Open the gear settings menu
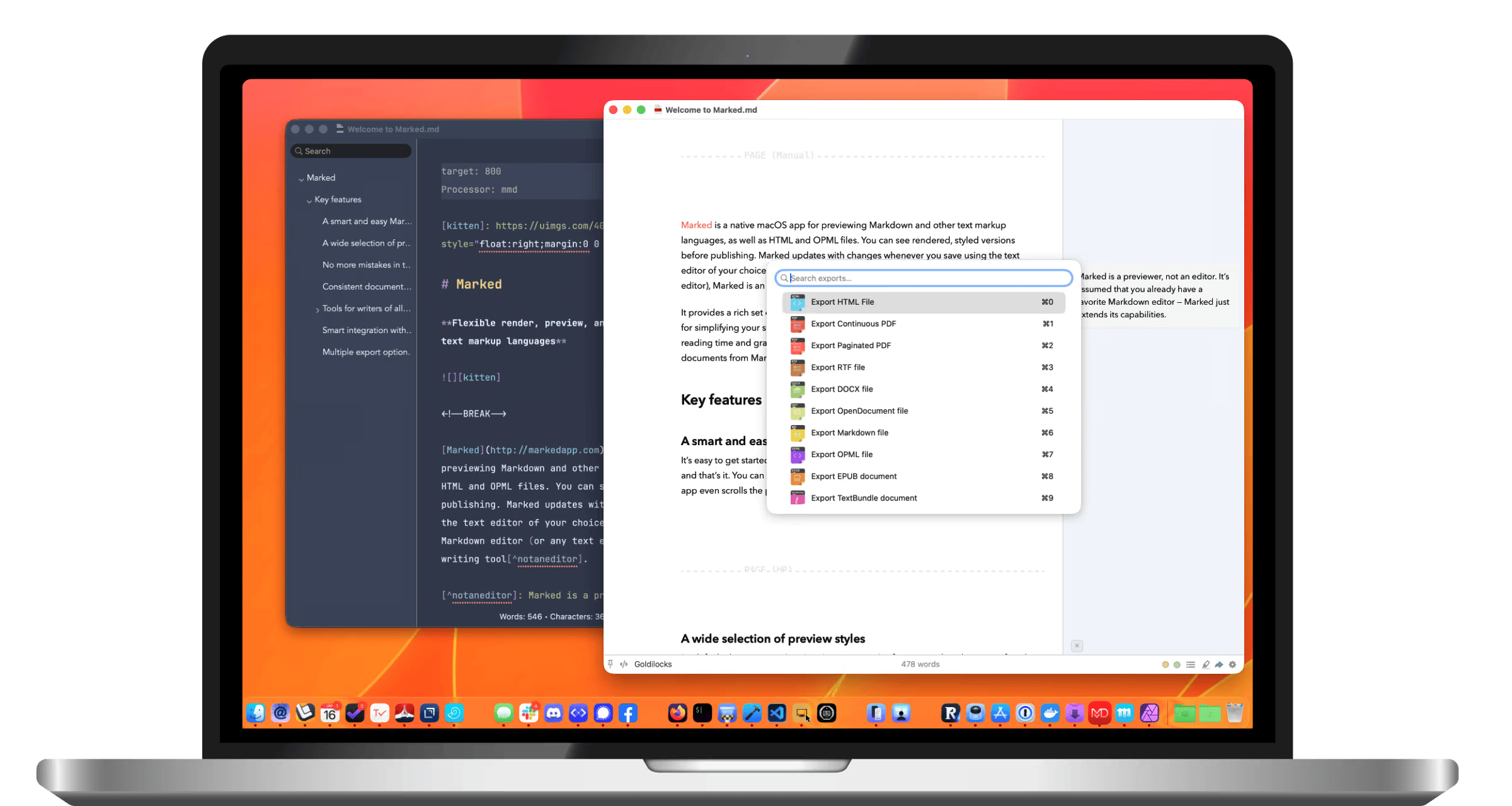The image size is (1512, 806). (x=1233, y=665)
